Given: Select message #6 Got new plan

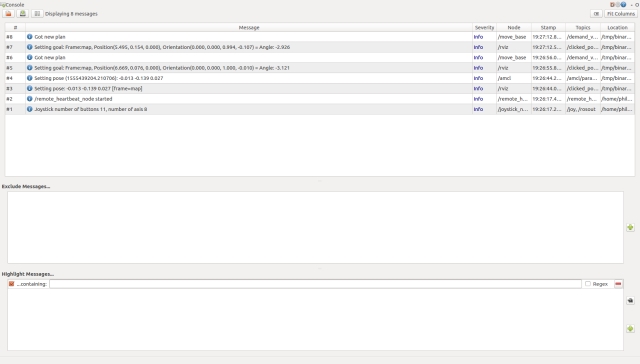Looking at the screenshot, I should point(320,58).
